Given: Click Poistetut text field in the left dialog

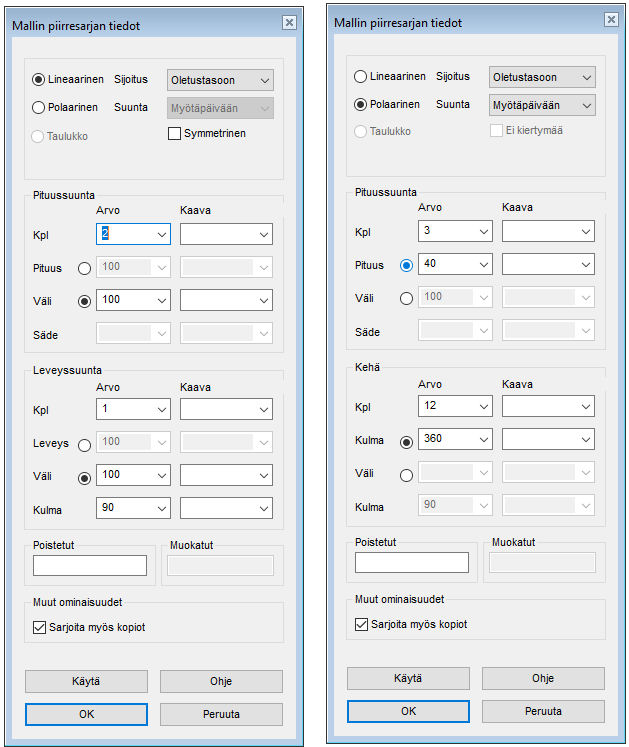Looking at the screenshot, I should [x=90, y=565].
